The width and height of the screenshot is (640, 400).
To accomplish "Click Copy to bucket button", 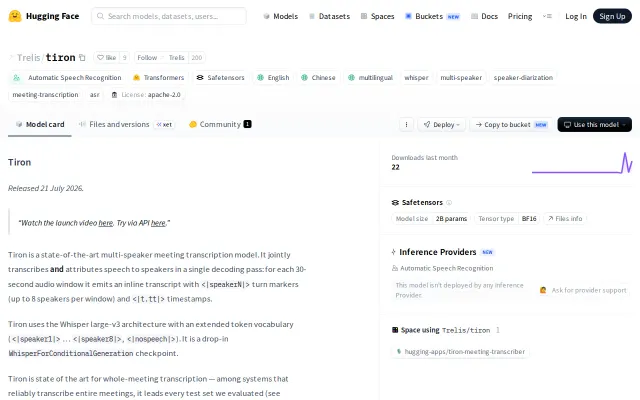I will pyautogui.click(x=511, y=124).
